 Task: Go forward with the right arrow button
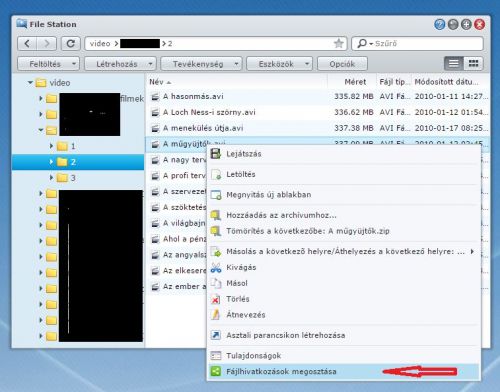(x=47, y=43)
